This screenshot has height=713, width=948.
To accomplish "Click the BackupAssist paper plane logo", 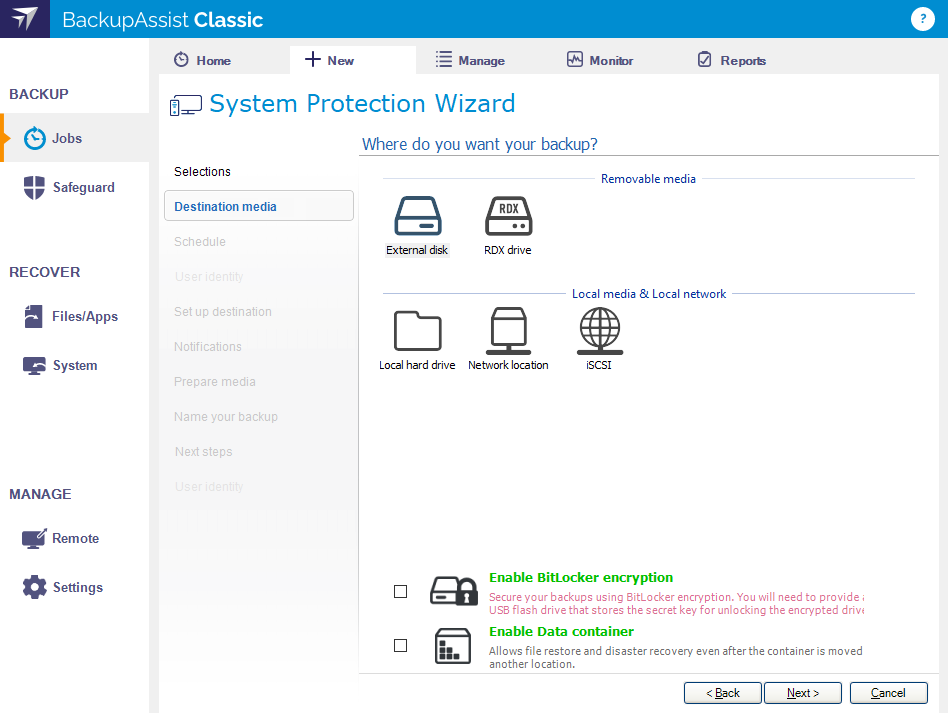I will pos(25,19).
